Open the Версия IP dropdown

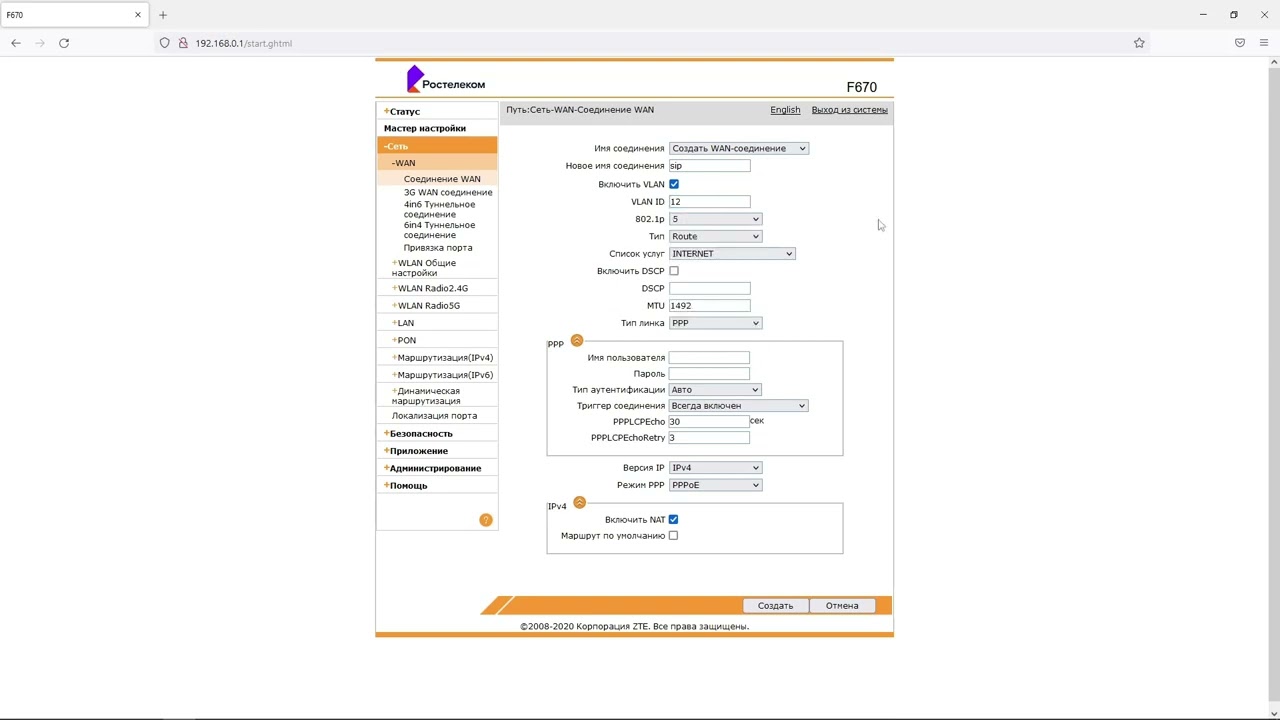pyautogui.click(x=715, y=468)
